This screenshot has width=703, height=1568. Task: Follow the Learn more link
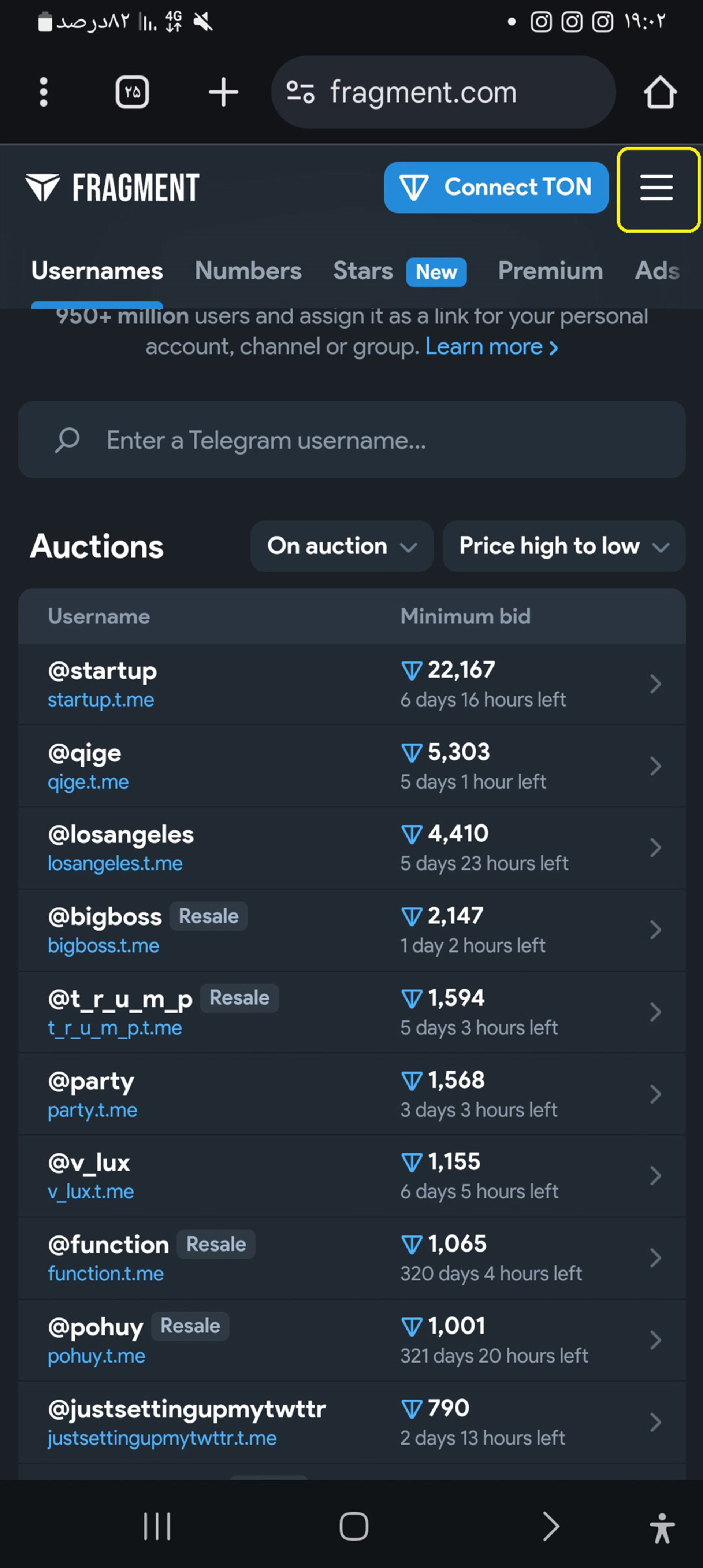pos(491,347)
